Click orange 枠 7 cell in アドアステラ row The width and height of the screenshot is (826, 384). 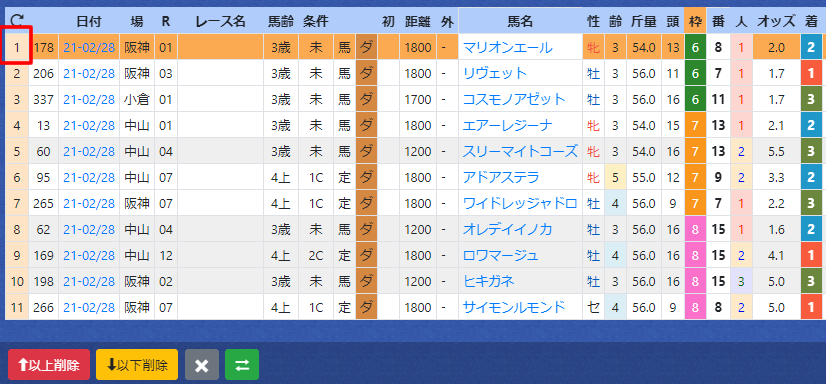pyautogui.click(x=695, y=178)
